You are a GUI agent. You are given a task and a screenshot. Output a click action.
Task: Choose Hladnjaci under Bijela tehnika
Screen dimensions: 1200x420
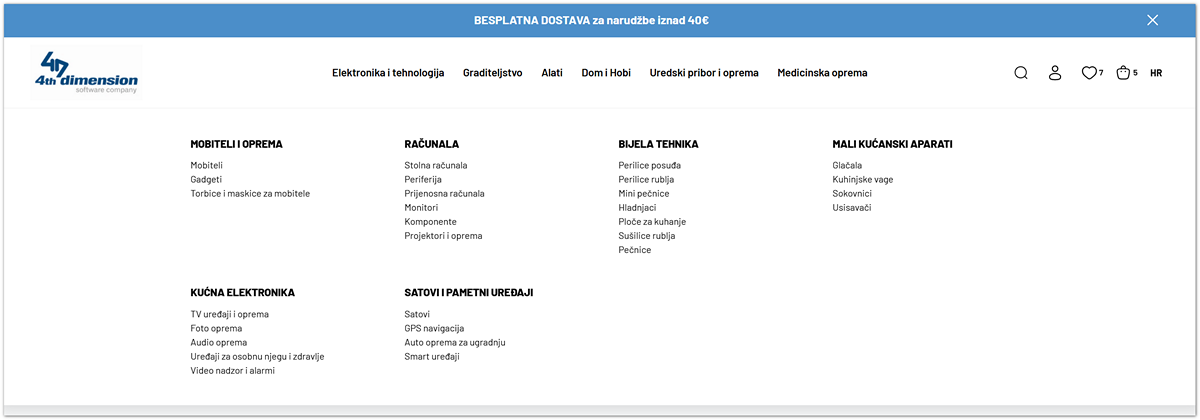(637, 207)
